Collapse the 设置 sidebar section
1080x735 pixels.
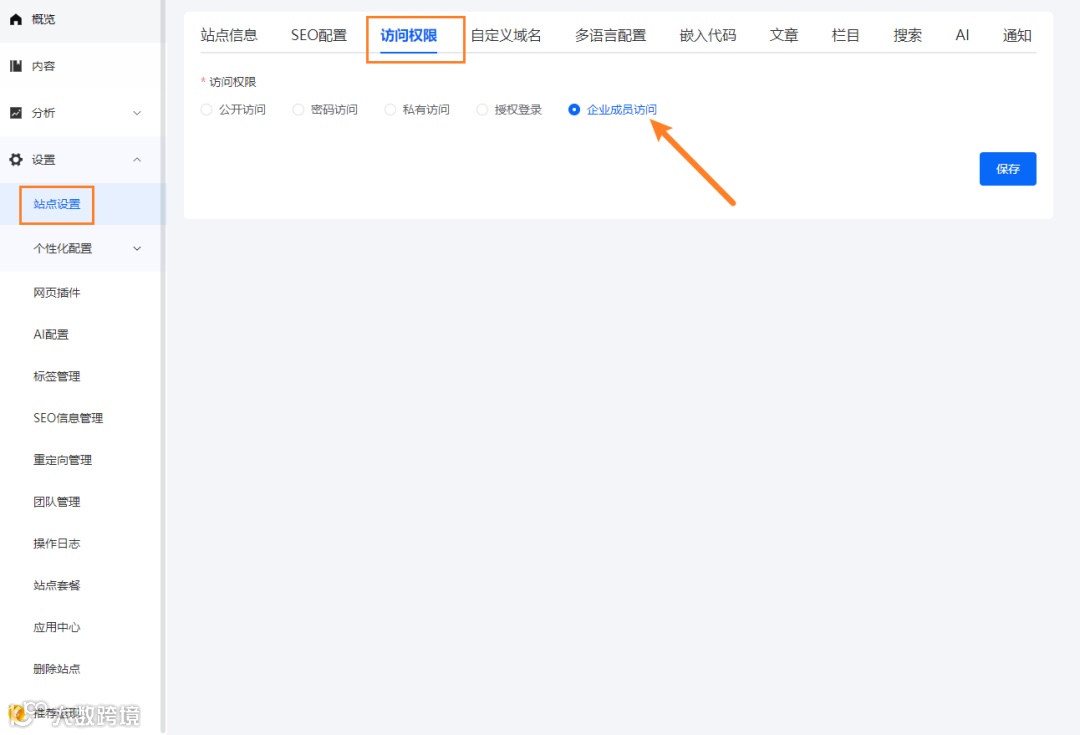click(x=136, y=159)
